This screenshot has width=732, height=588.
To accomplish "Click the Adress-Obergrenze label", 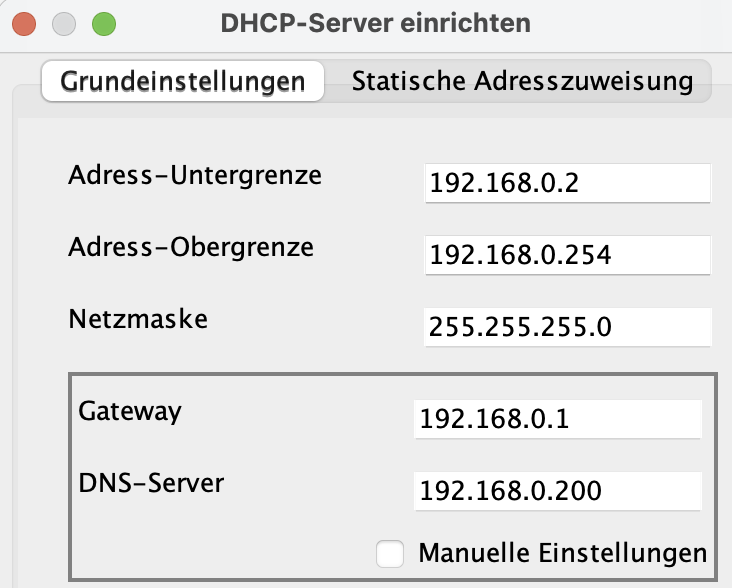I will pos(191,246).
